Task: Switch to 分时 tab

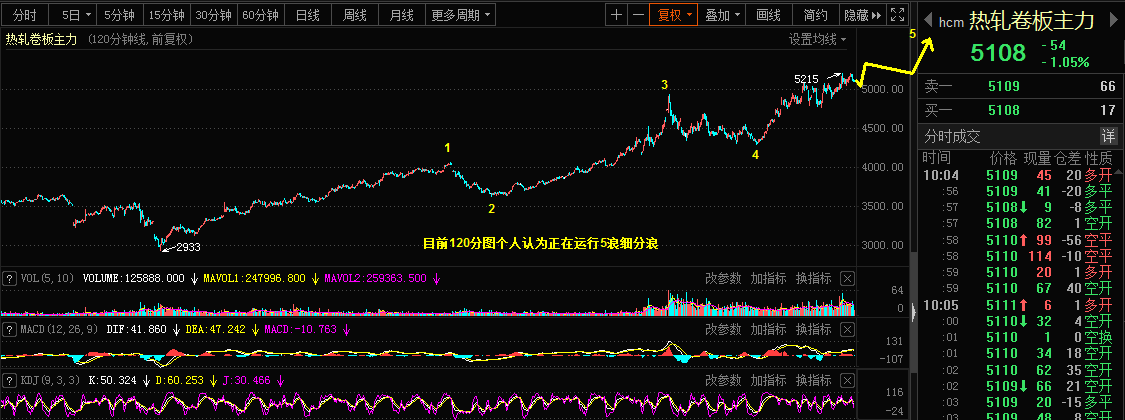Action: (x=24, y=14)
